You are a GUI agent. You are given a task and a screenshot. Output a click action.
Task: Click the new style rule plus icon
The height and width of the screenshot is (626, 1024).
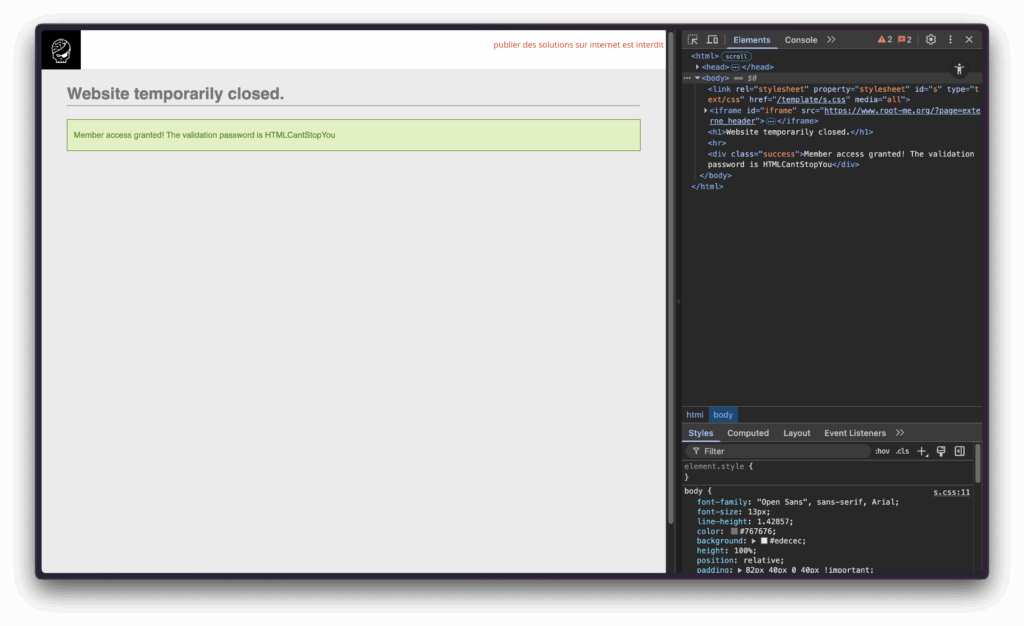point(922,451)
